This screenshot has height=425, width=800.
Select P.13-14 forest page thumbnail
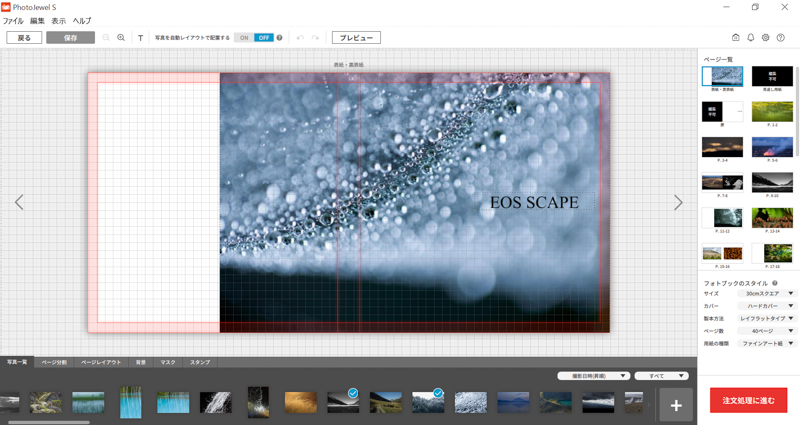[772, 218]
